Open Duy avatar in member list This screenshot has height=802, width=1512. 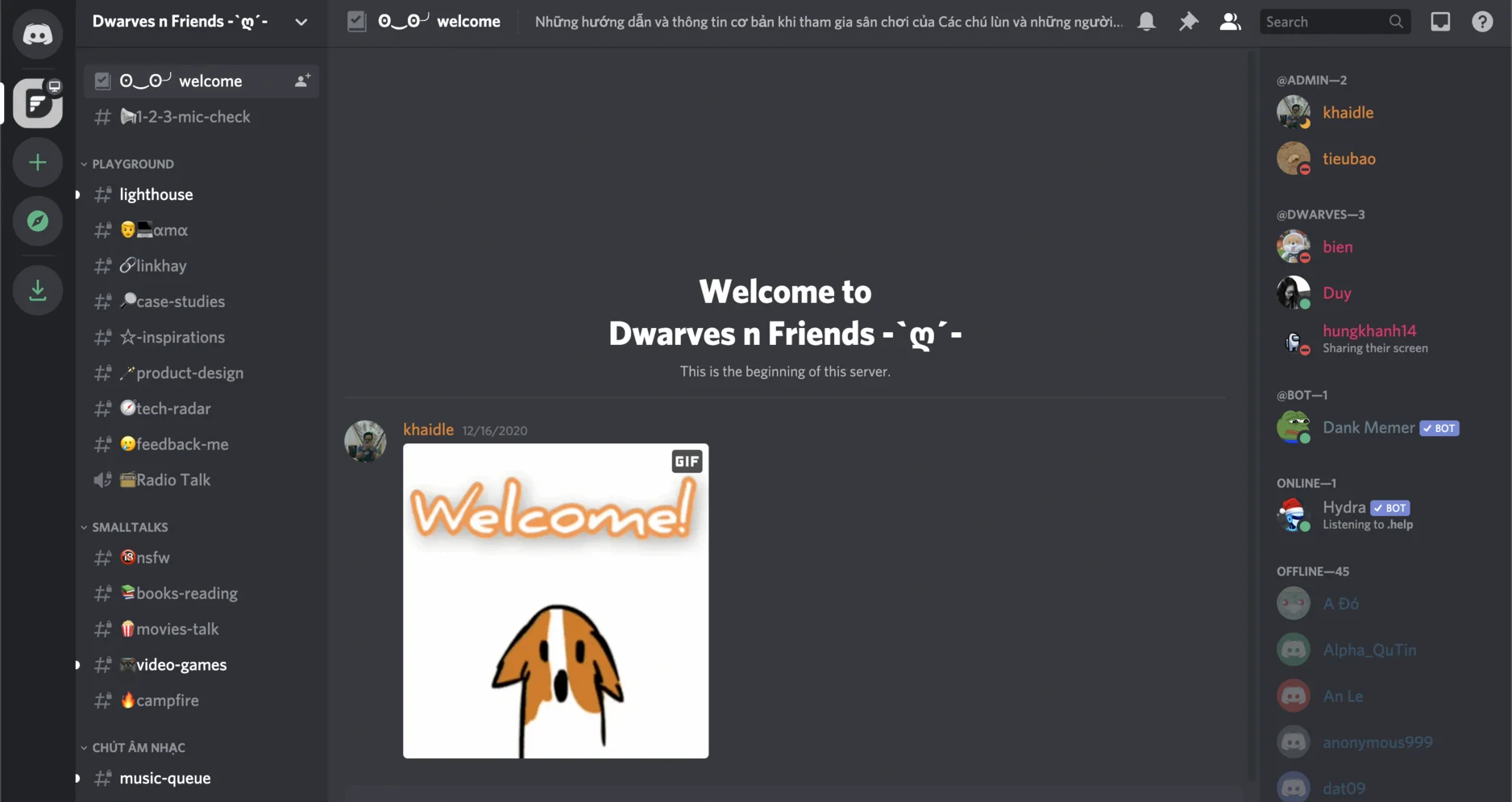1294,293
